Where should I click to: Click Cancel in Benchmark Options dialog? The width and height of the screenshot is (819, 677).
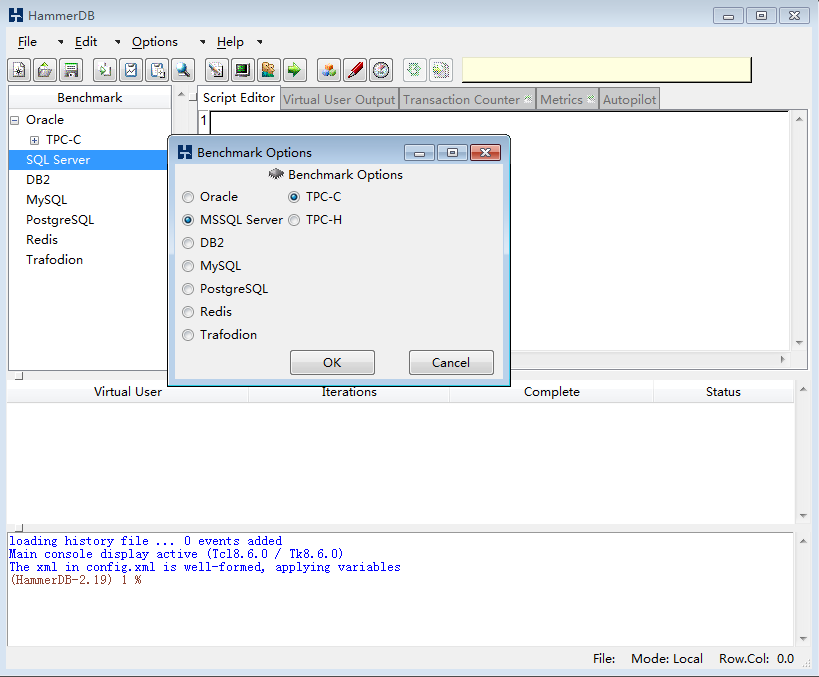coord(451,363)
